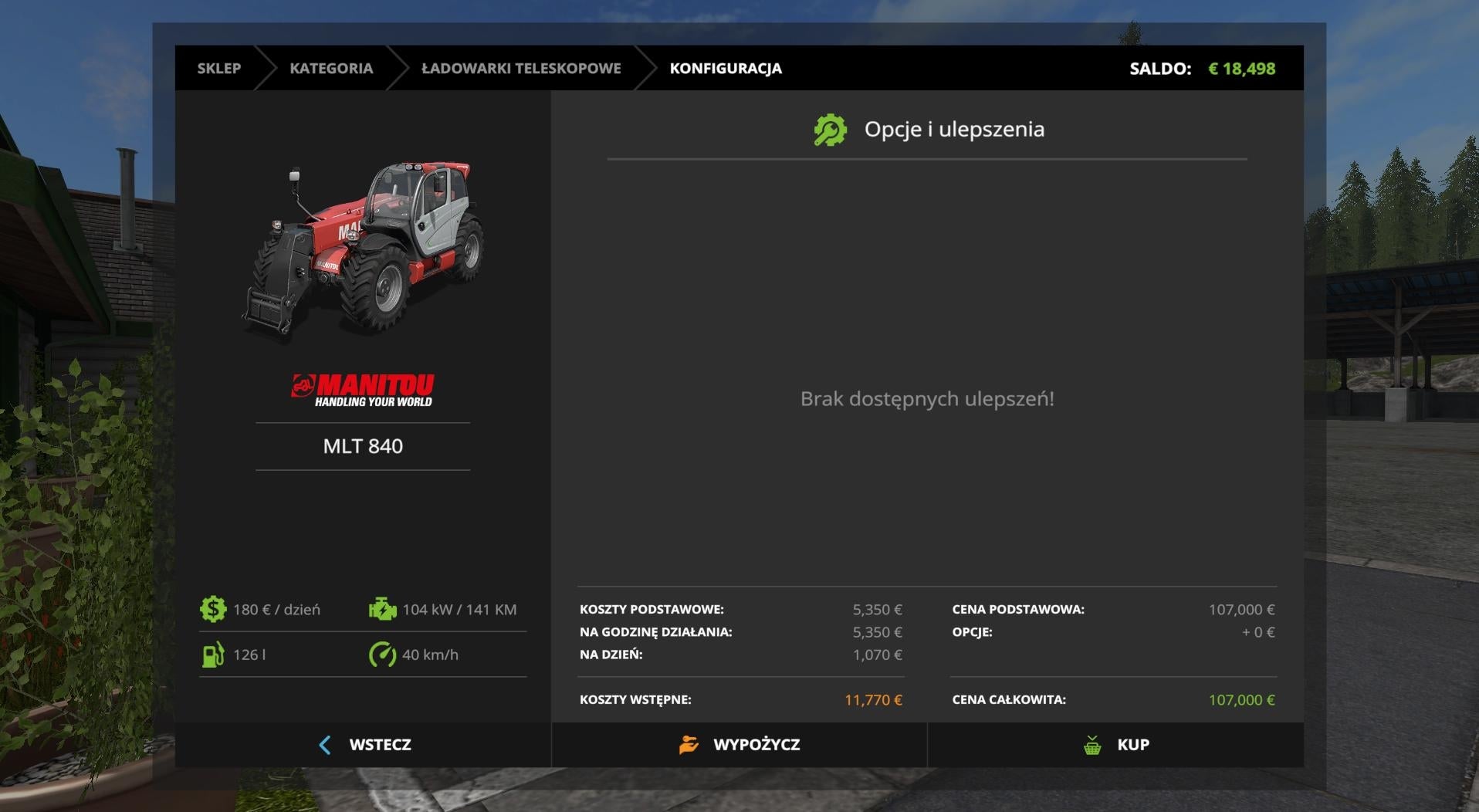Click the WSTECZ back button

pyautogui.click(x=364, y=745)
